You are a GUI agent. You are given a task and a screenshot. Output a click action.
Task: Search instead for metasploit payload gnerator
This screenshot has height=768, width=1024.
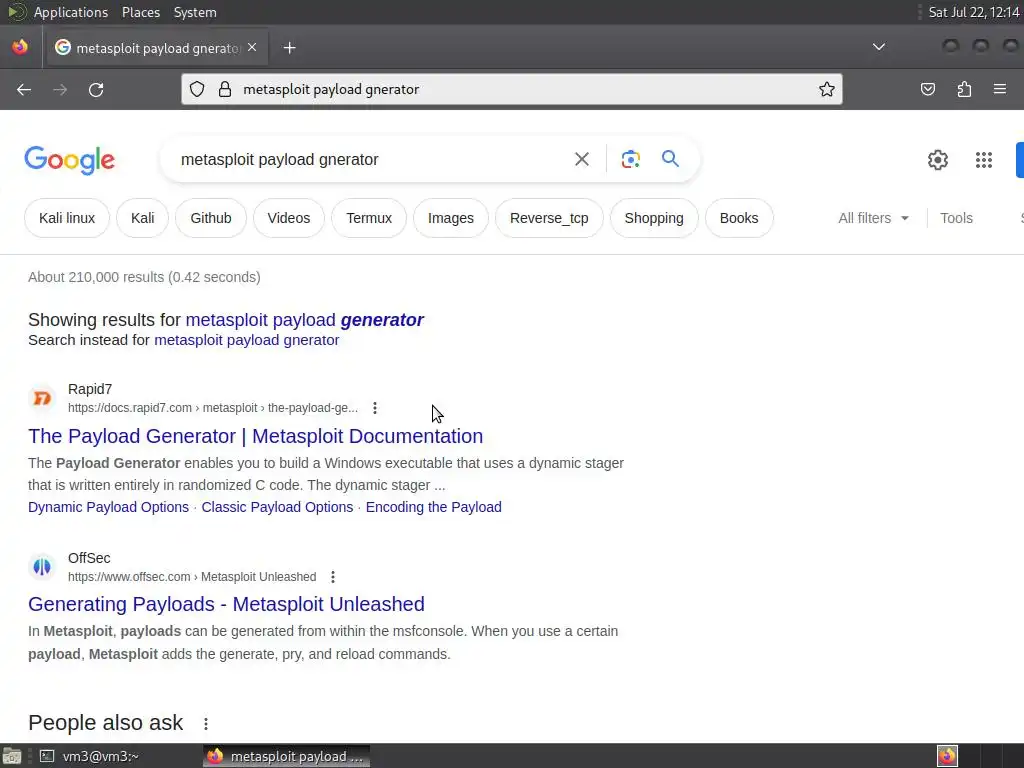point(246,340)
